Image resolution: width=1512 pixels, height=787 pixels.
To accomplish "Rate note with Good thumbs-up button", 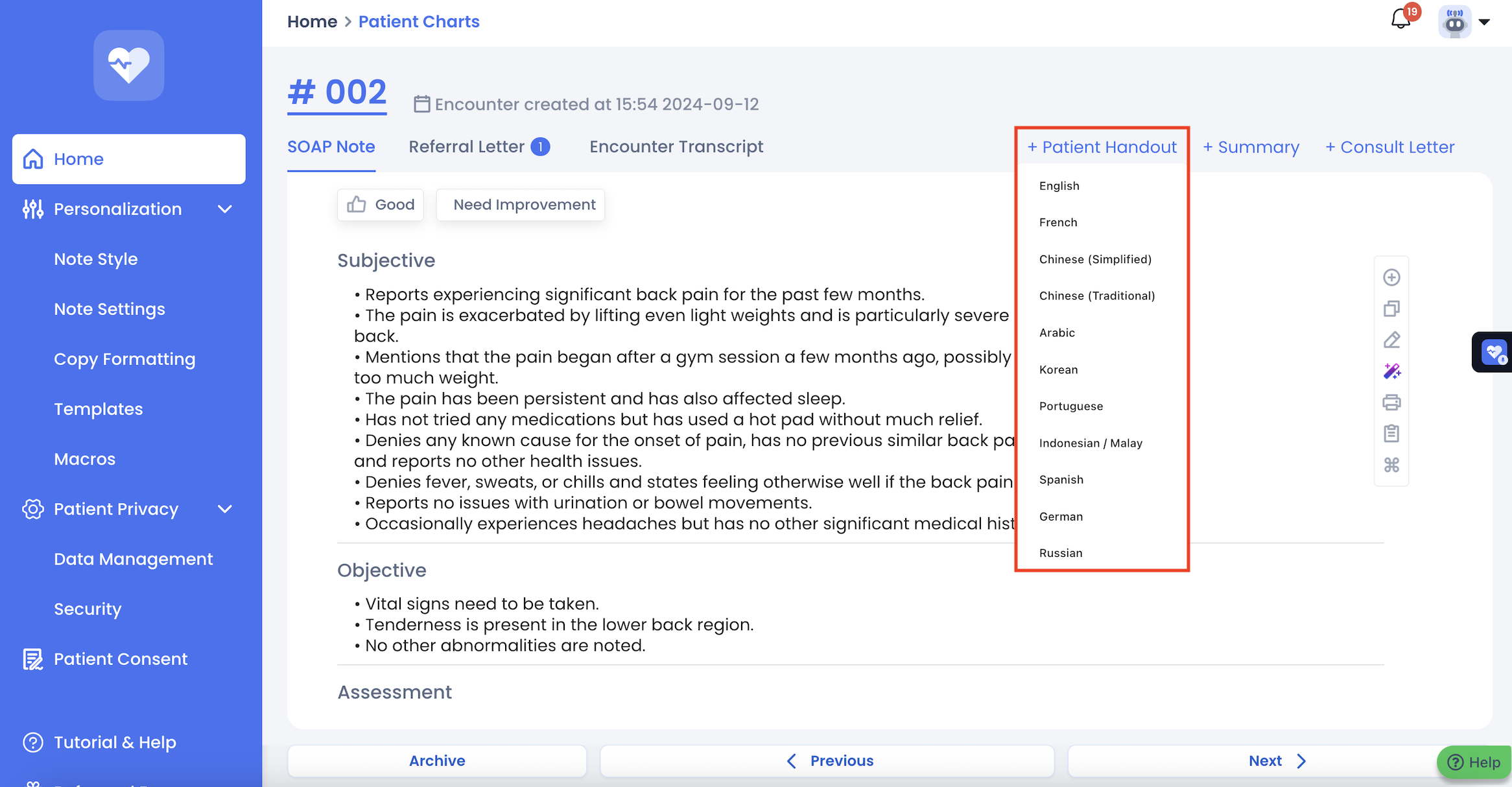I will (x=381, y=205).
